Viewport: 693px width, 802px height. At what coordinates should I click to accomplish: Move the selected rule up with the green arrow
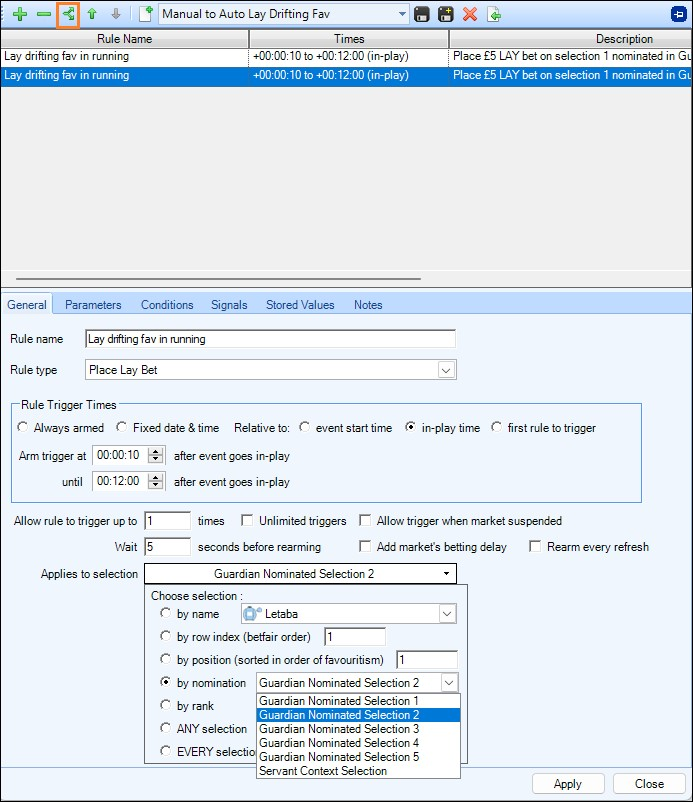[x=92, y=14]
